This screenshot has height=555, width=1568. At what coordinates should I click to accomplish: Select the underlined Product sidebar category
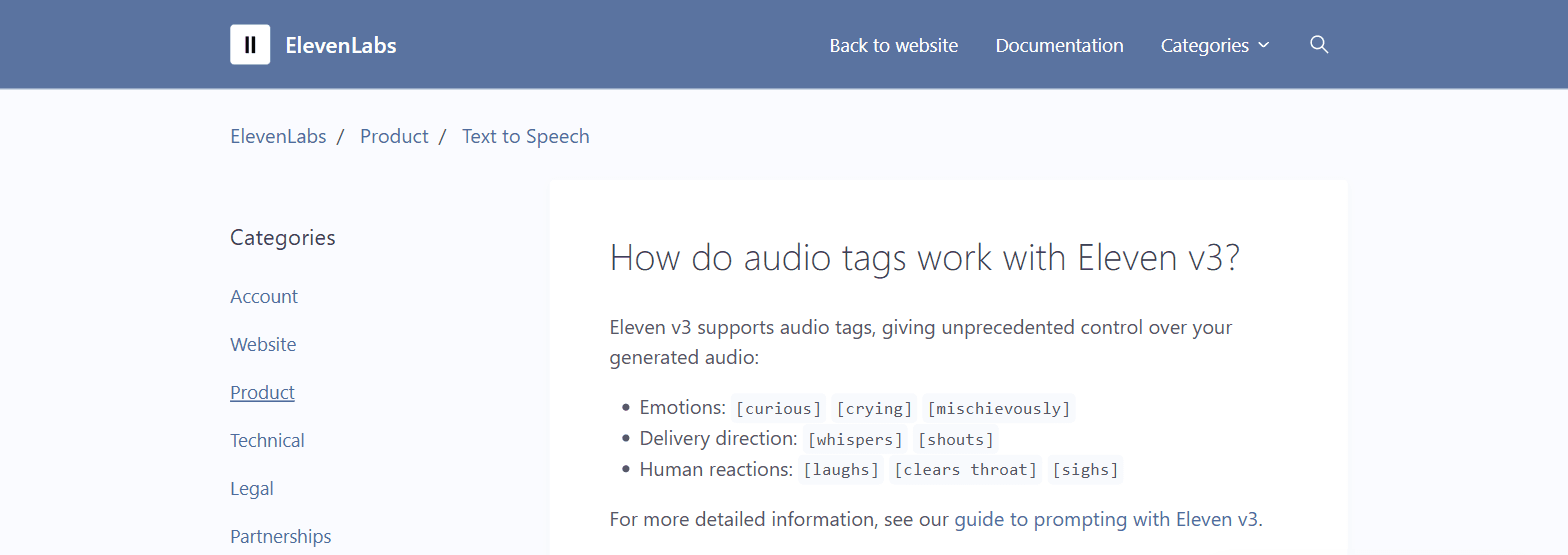point(262,393)
